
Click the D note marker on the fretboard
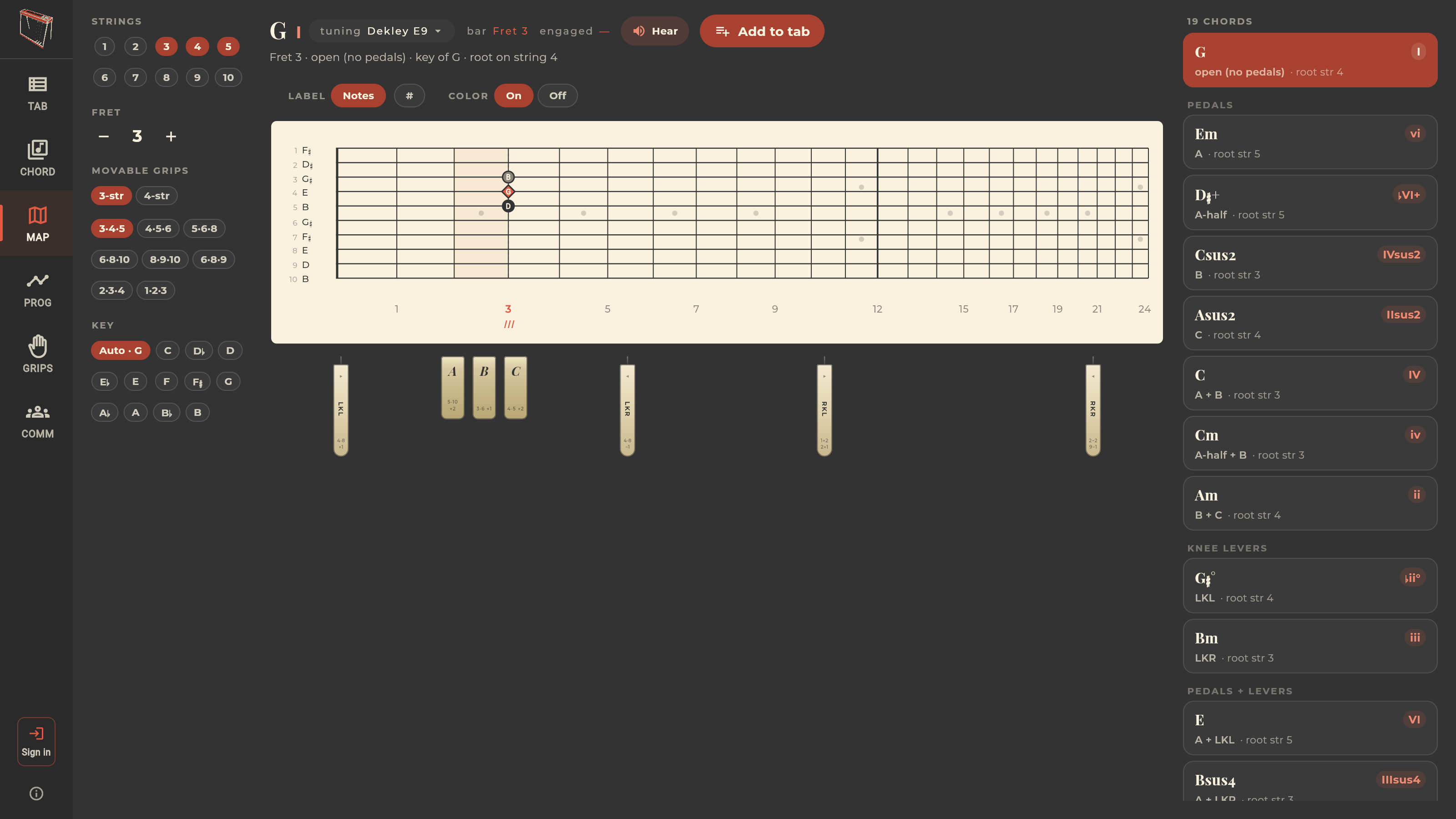pyautogui.click(x=508, y=206)
